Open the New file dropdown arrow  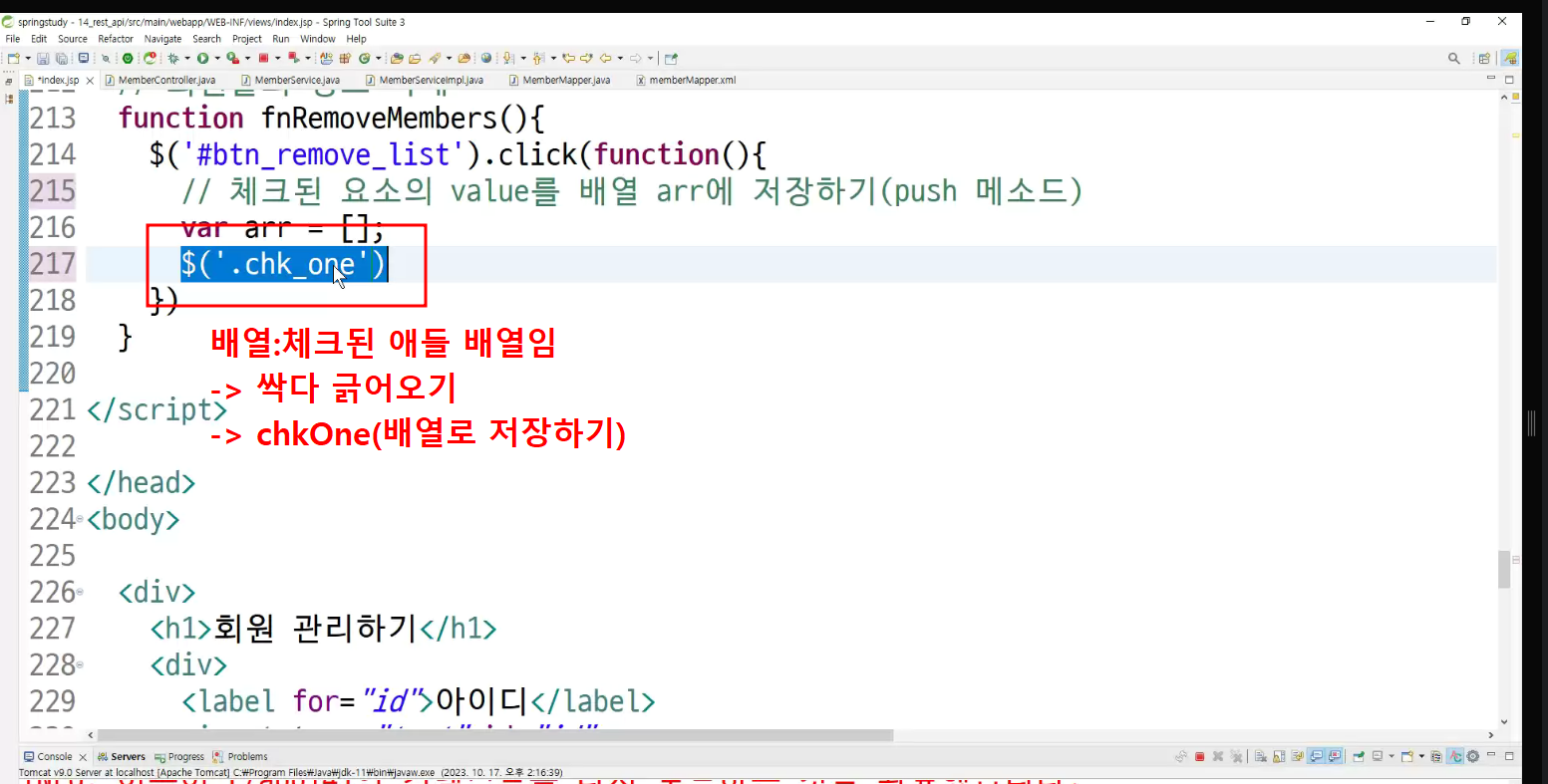(x=27, y=59)
